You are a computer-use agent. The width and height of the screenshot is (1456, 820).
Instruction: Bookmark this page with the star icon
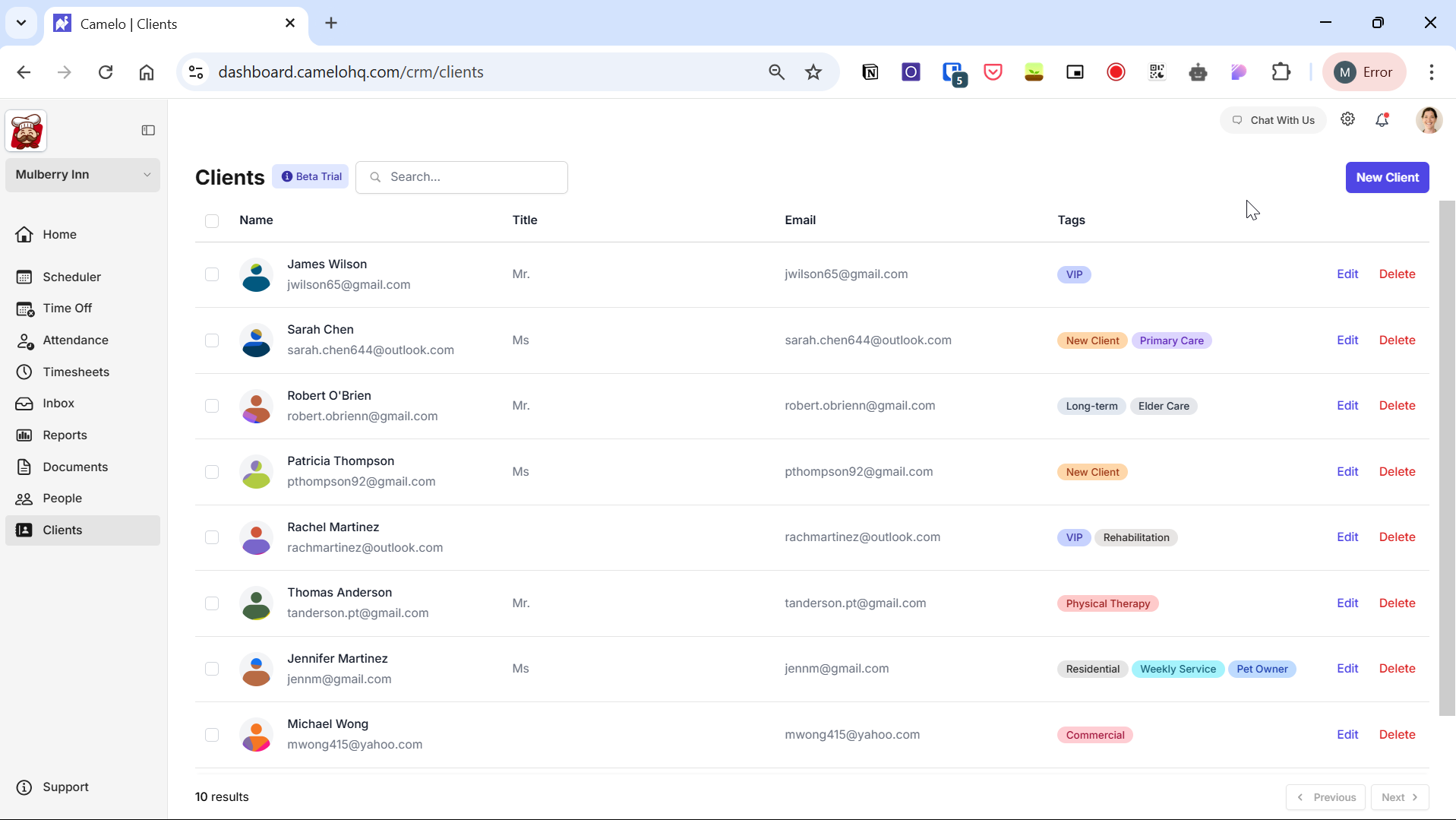click(813, 72)
